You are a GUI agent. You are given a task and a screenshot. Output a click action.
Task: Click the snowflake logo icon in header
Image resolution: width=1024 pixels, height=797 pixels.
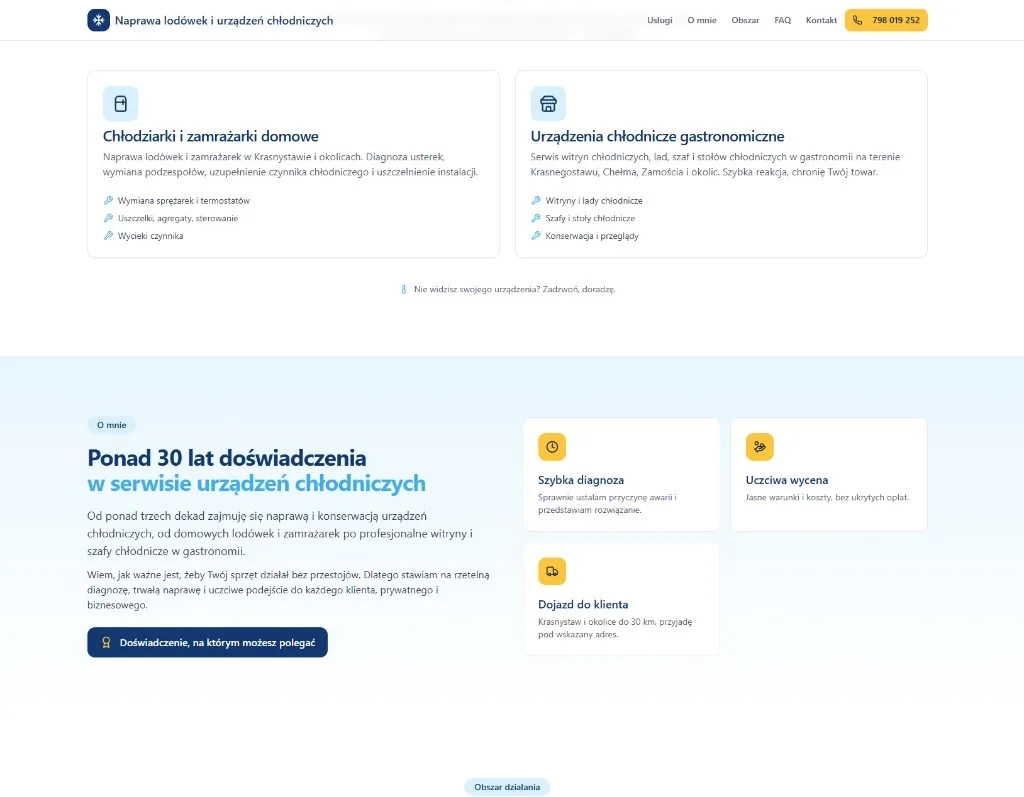pyautogui.click(x=99, y=20)
